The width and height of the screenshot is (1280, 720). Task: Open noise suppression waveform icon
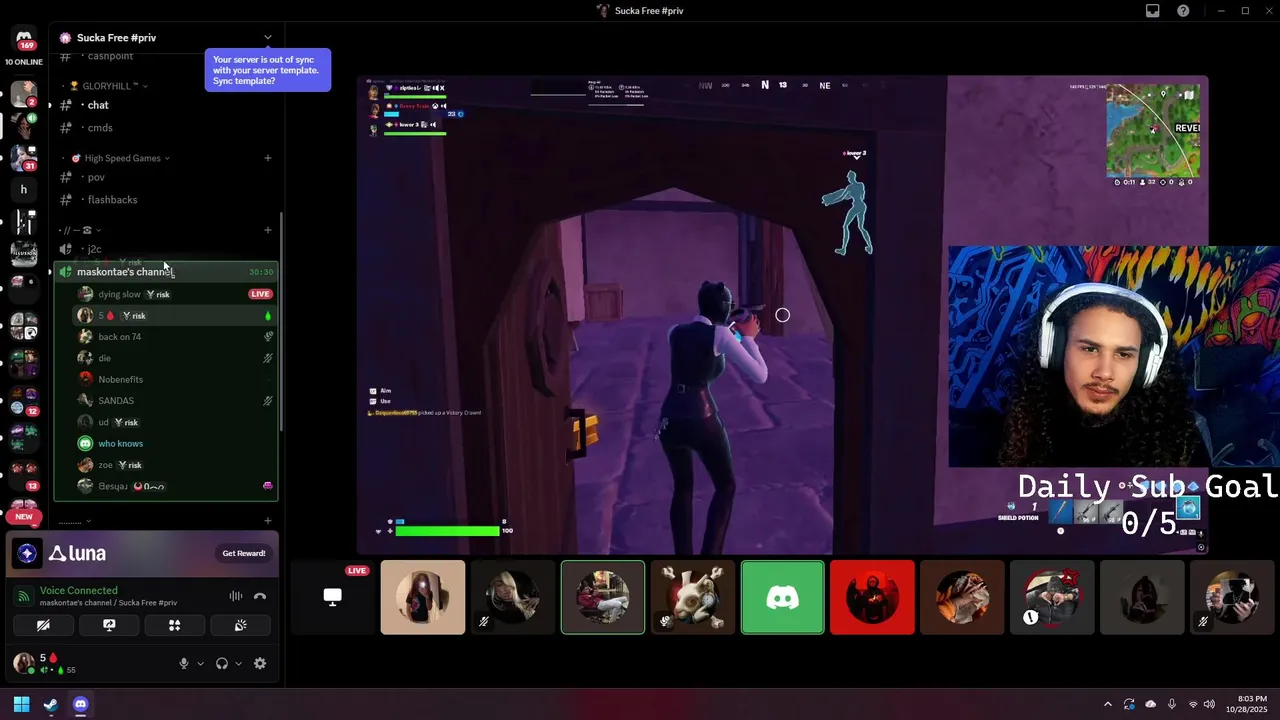click(236, 596)
